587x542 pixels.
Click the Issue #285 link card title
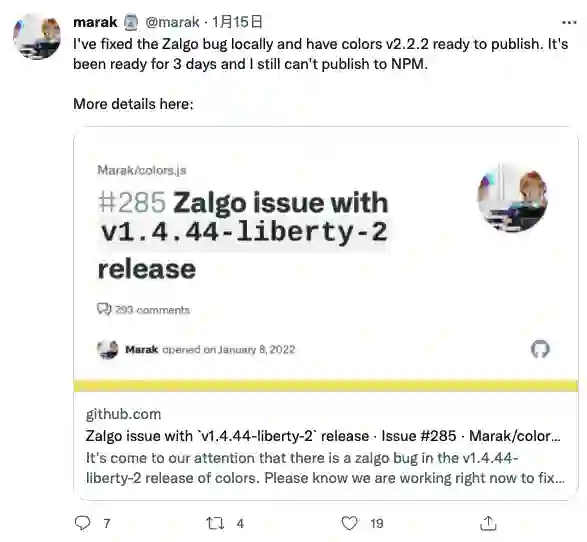pyautogui.click(x=323, y=436)
